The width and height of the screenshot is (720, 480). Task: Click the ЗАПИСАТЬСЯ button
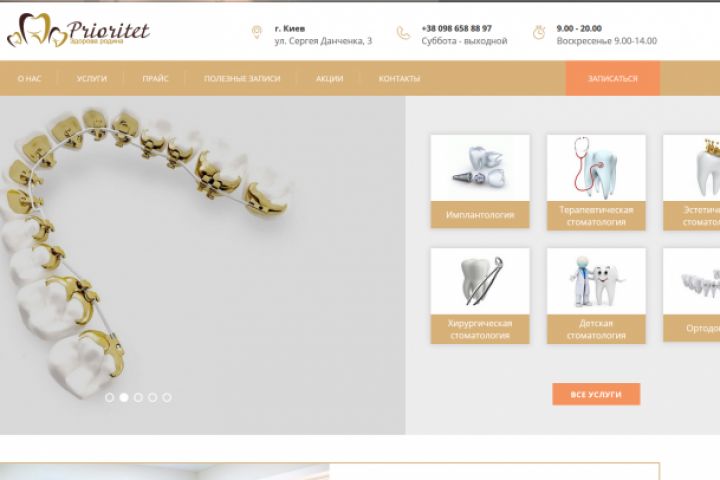pyautogui.click(x=613, y=79)
